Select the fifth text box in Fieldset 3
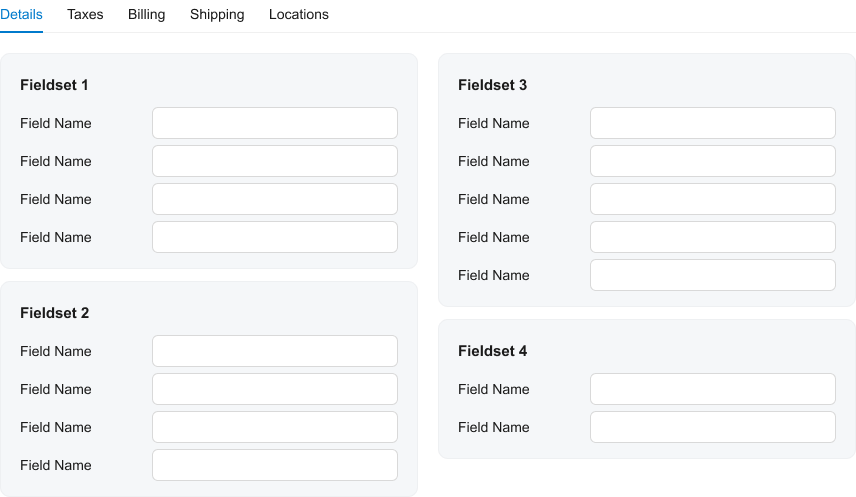Image resolution: width=856 pixels, height=497 pixels. 713,275
